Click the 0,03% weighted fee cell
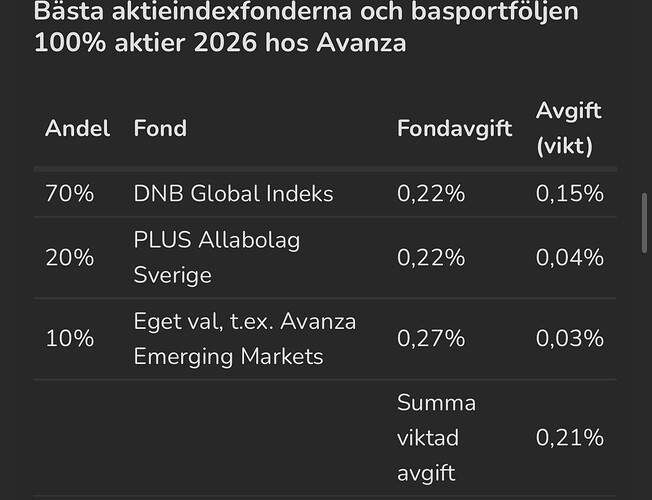This screenshot has height=500, width=652. 570,338
